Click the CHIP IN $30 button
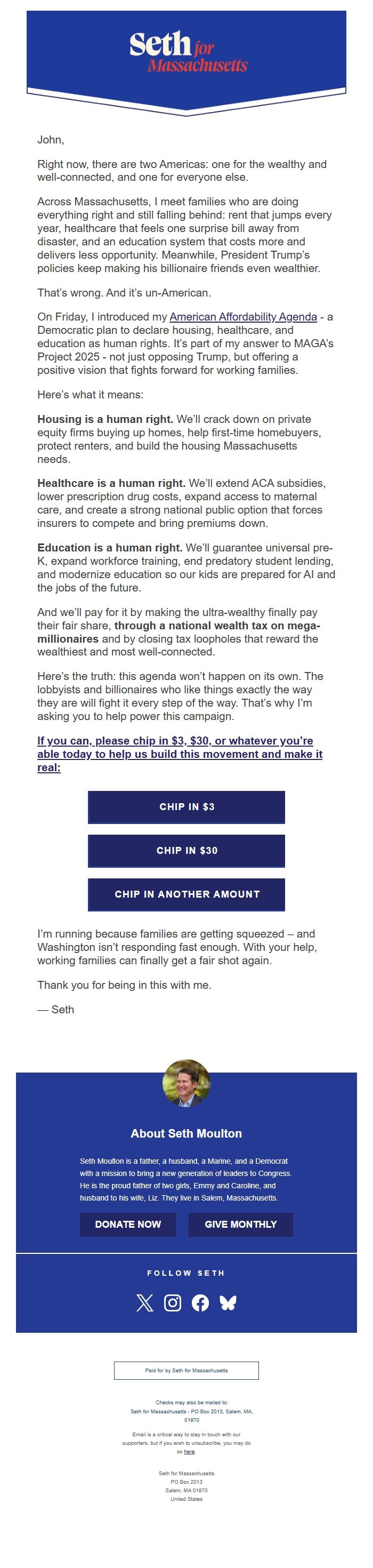The width and height of the screenshot is (373, 1568). pos(186,851)
